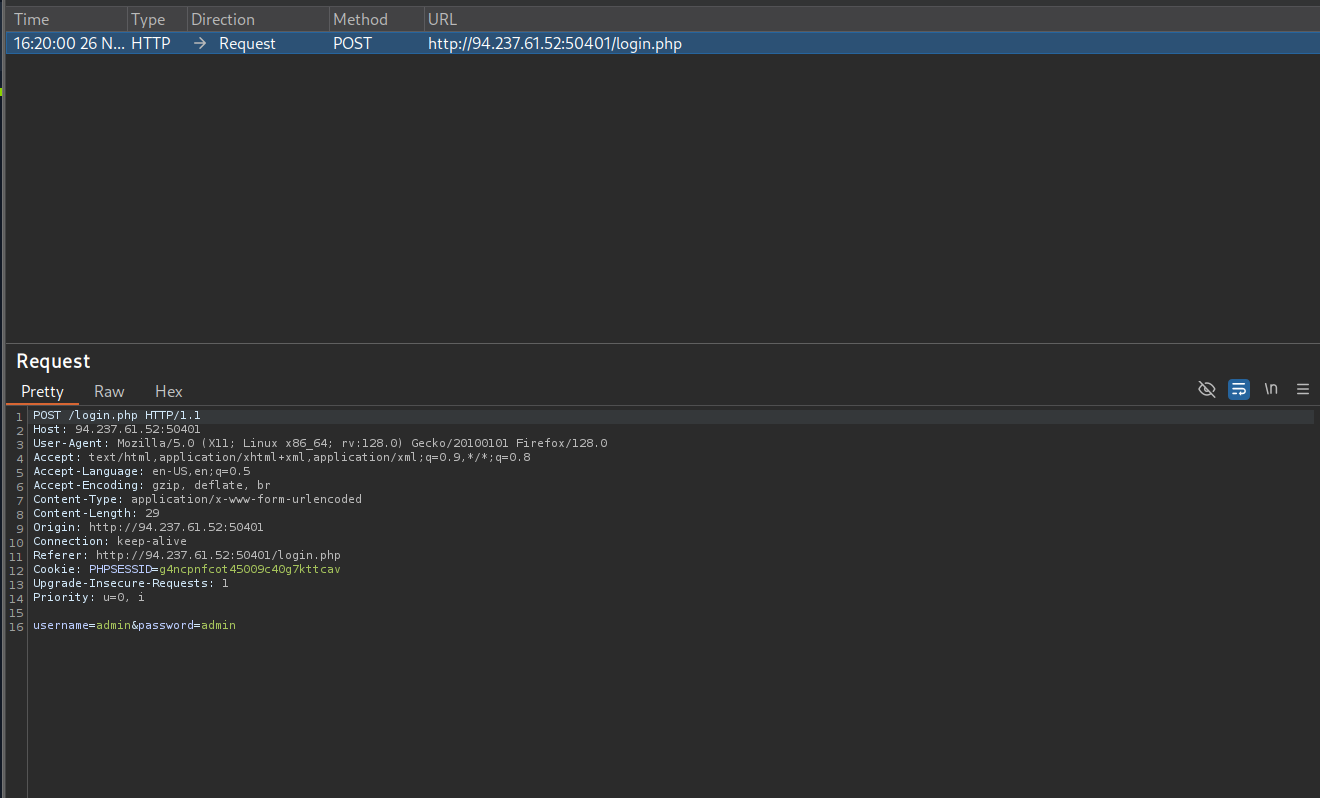Click the arrow icon in Direction column
Screen dimensions: 1320x798
200,44
